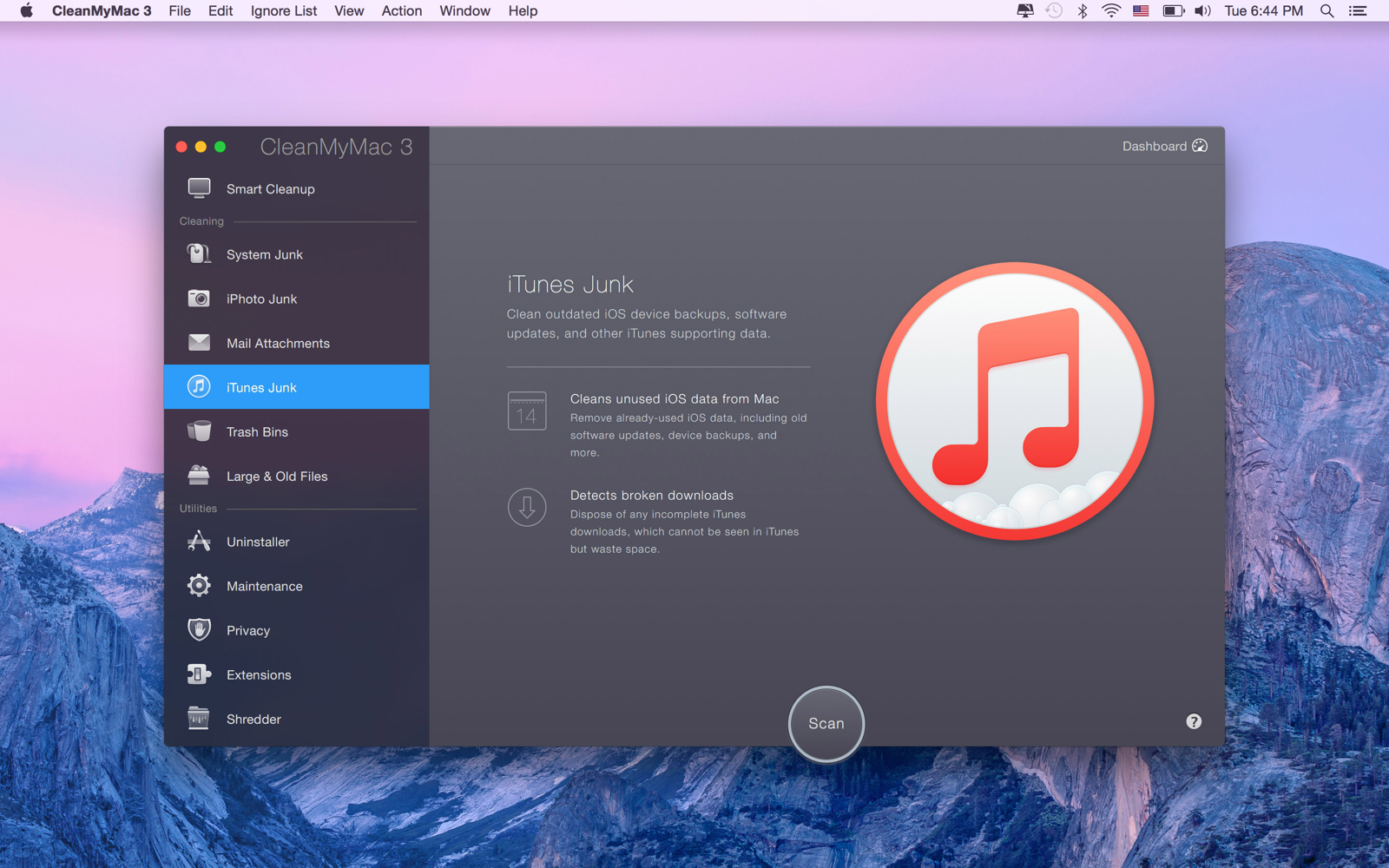Select the Trash Bins icon
The width and height of the screenshot is (1389, 868).
[x=199, y=431]
